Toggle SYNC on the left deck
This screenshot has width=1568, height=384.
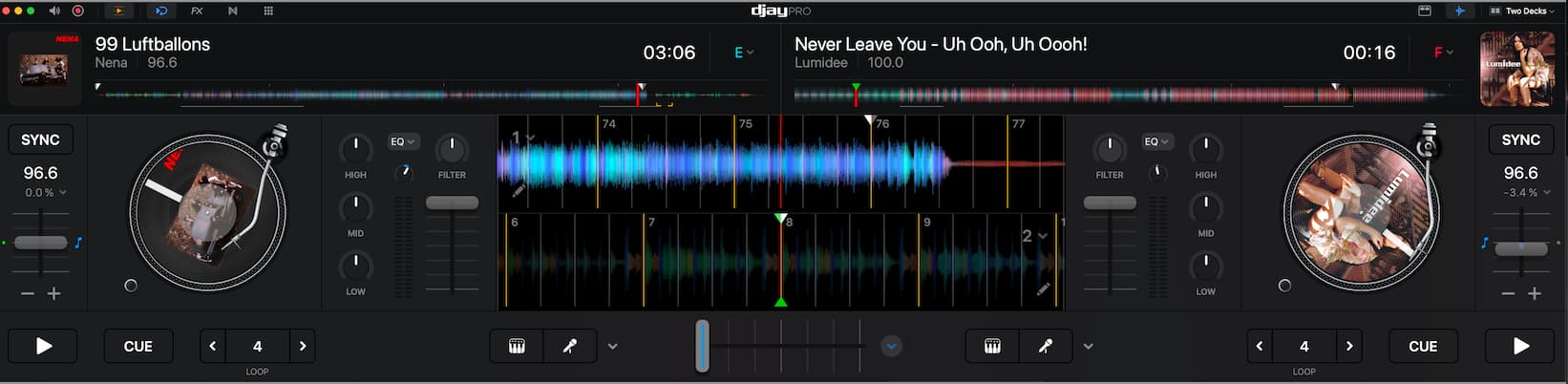(x=40, y=139)
